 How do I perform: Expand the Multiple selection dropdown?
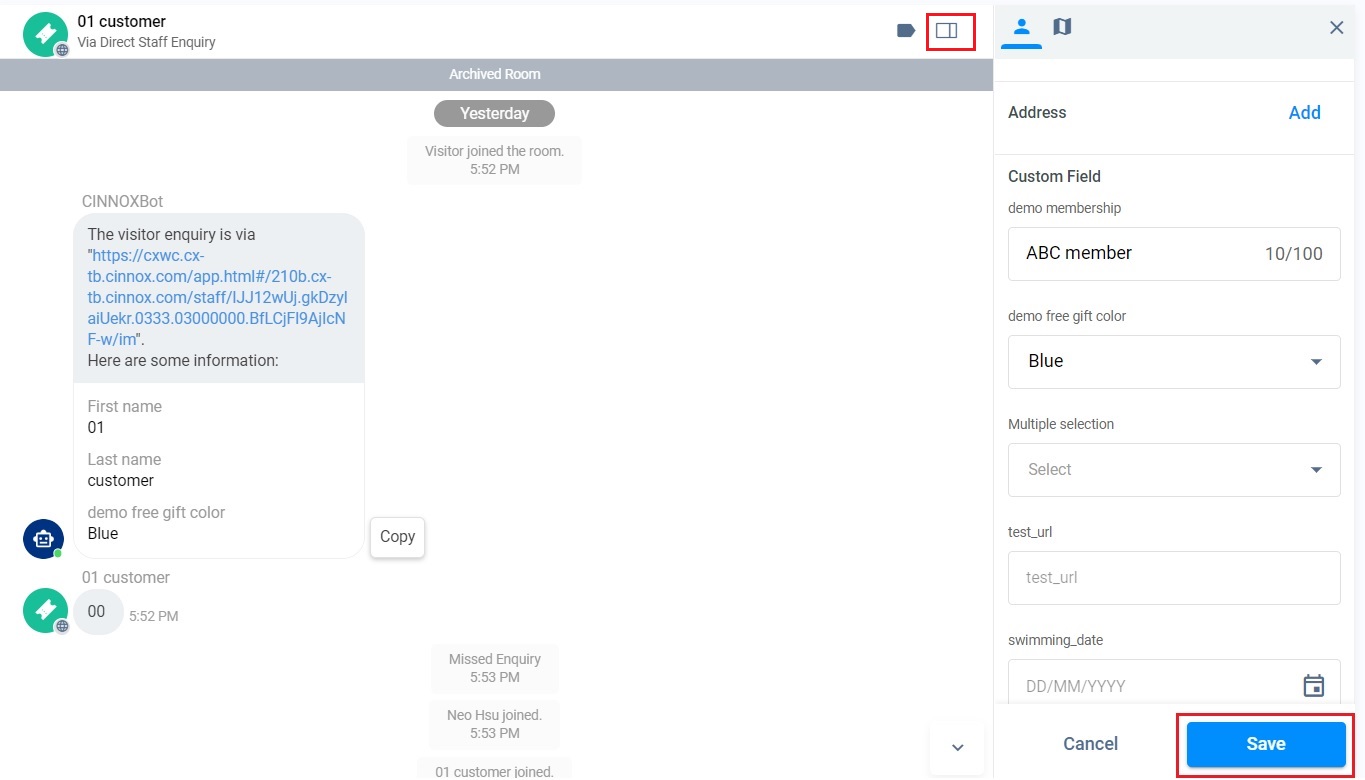tap(1174, 469)
